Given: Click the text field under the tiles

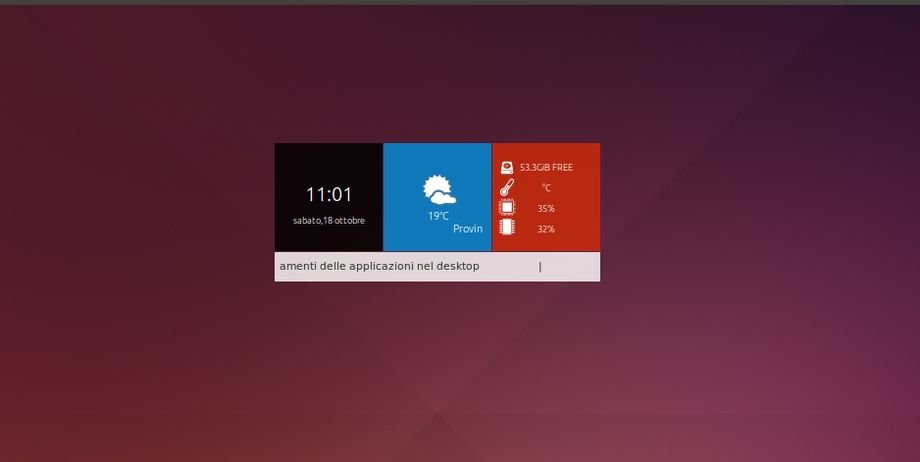Looking at the screenshot, I should click(x=437, y=267).
